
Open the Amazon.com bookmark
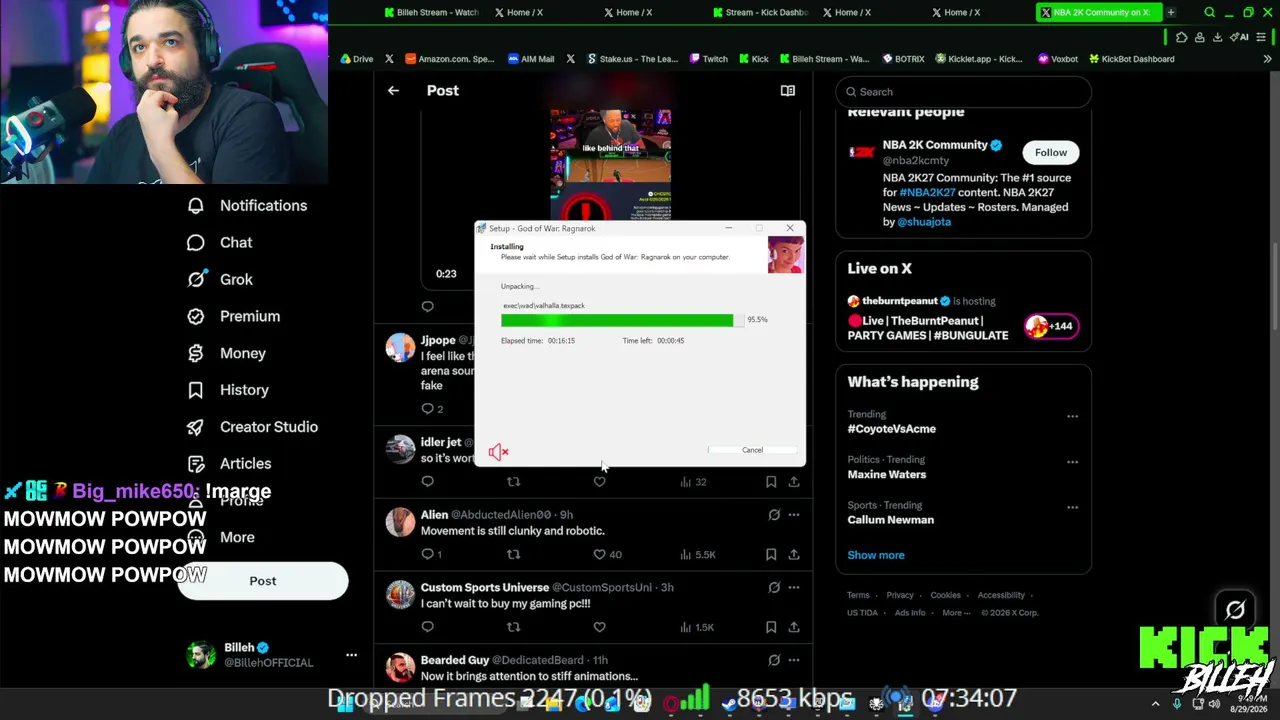449,59
